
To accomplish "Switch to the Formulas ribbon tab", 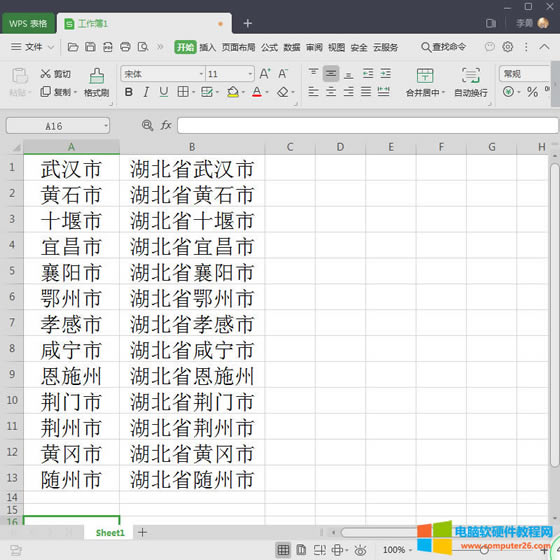I will click(269, 47).
